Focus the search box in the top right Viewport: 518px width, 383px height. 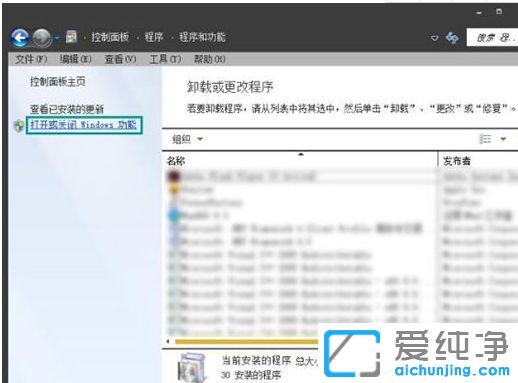[x=492, y=37]
